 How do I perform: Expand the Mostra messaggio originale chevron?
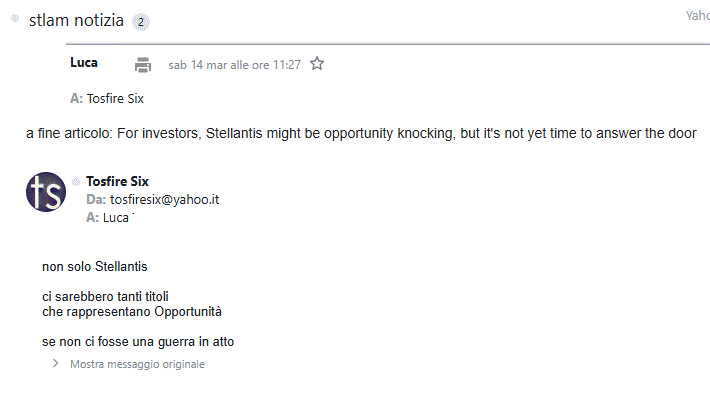[56, 364]
